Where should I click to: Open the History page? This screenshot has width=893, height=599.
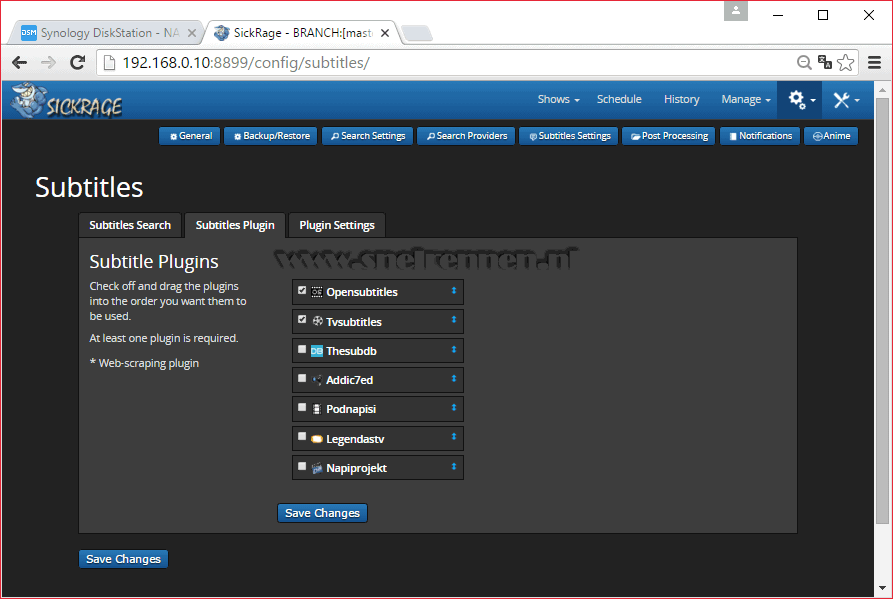(681, 99)
